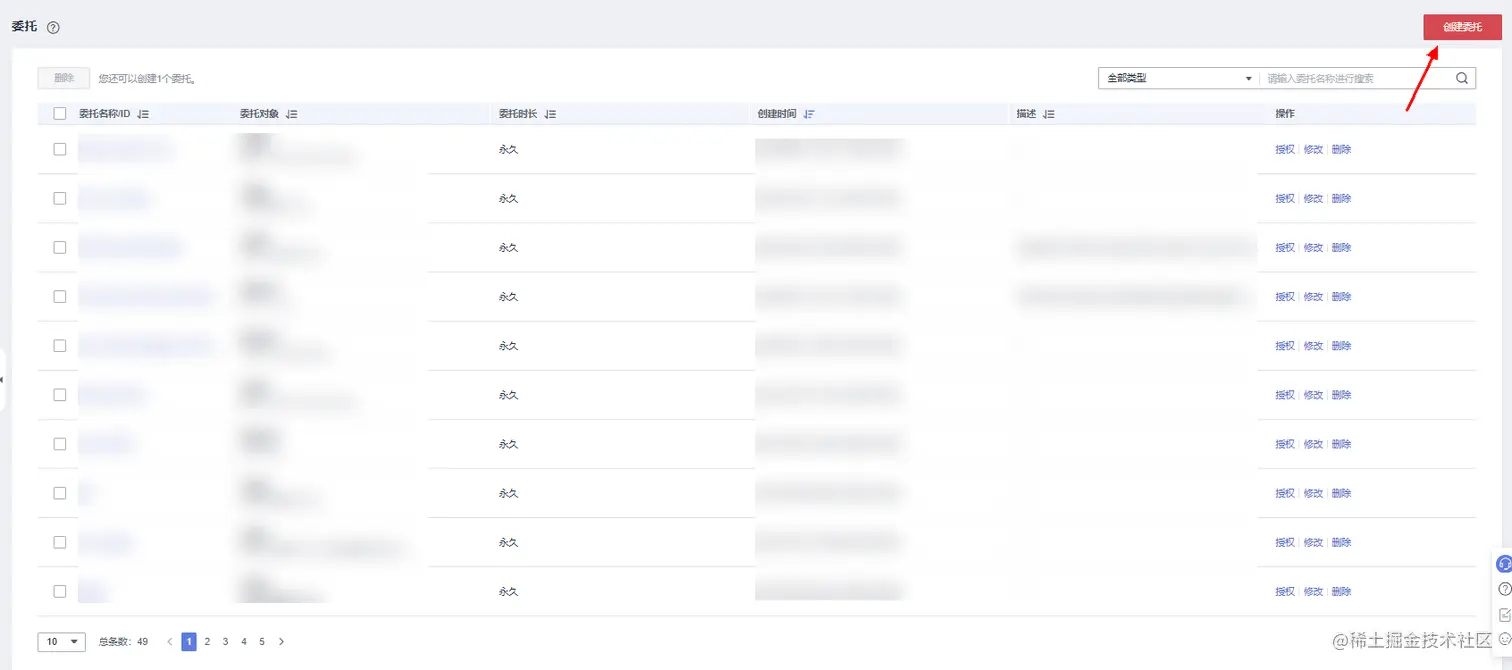
Task: Click 删除 in the seventh row
Action: pos(1341,444)
